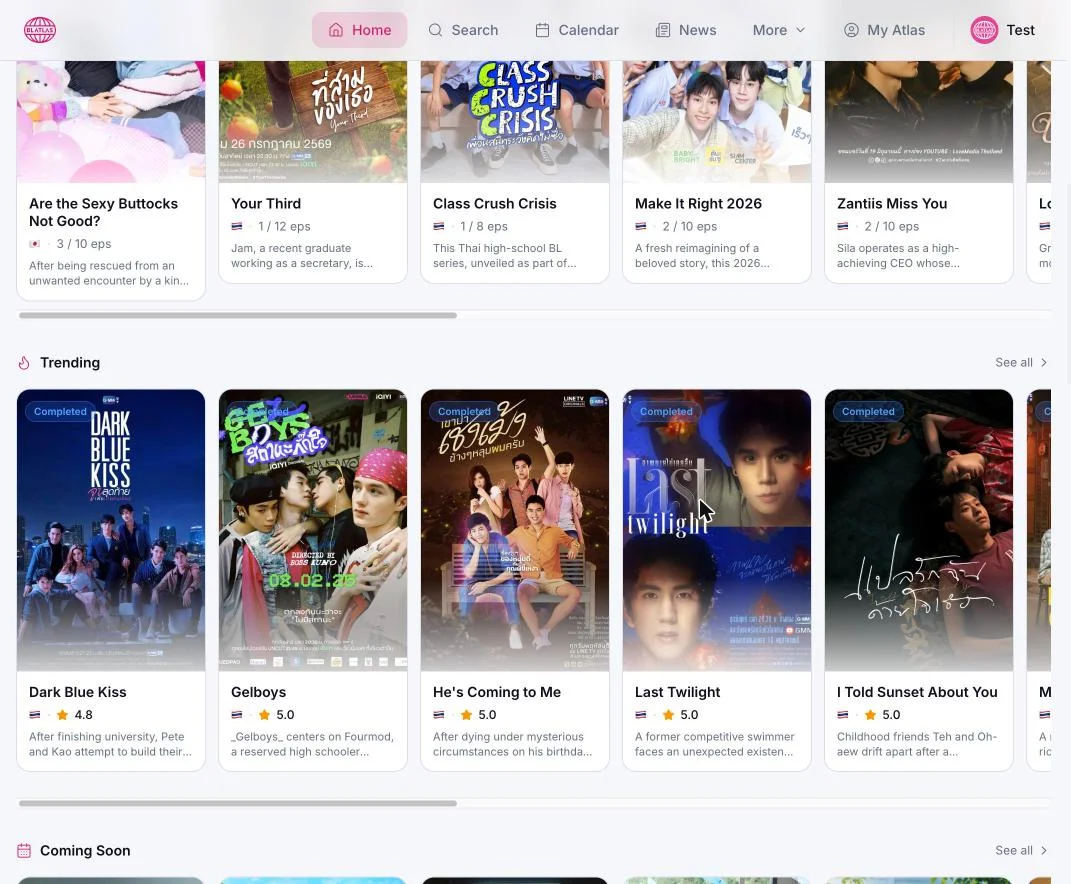Click Completed badge on Dark Blue Kiss
This screenshot has height=884, width=1071.
point(60,411)
